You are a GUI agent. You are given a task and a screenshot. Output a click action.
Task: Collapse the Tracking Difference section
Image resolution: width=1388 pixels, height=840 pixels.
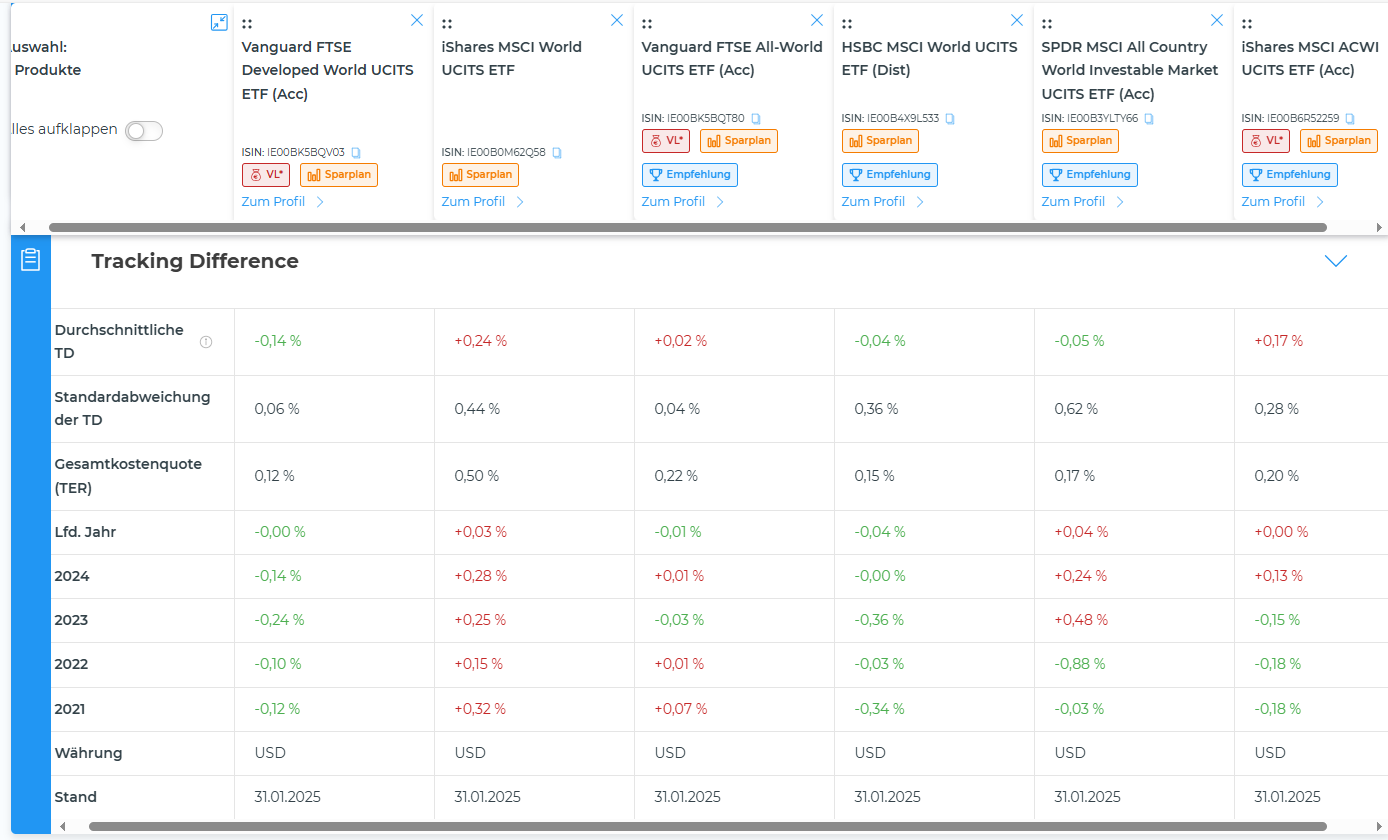(1335, 261)
